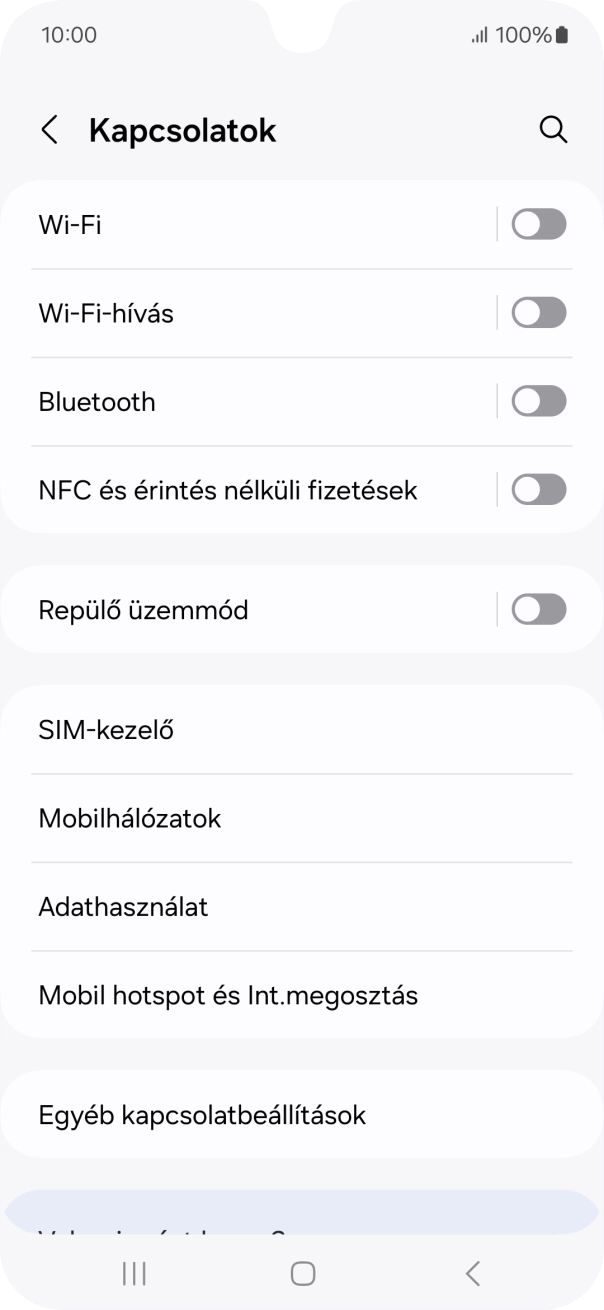This screenshot has width=604, height=1310.
Task: Toggle Wi-Fi-hívás on
Action: (539, 312)
